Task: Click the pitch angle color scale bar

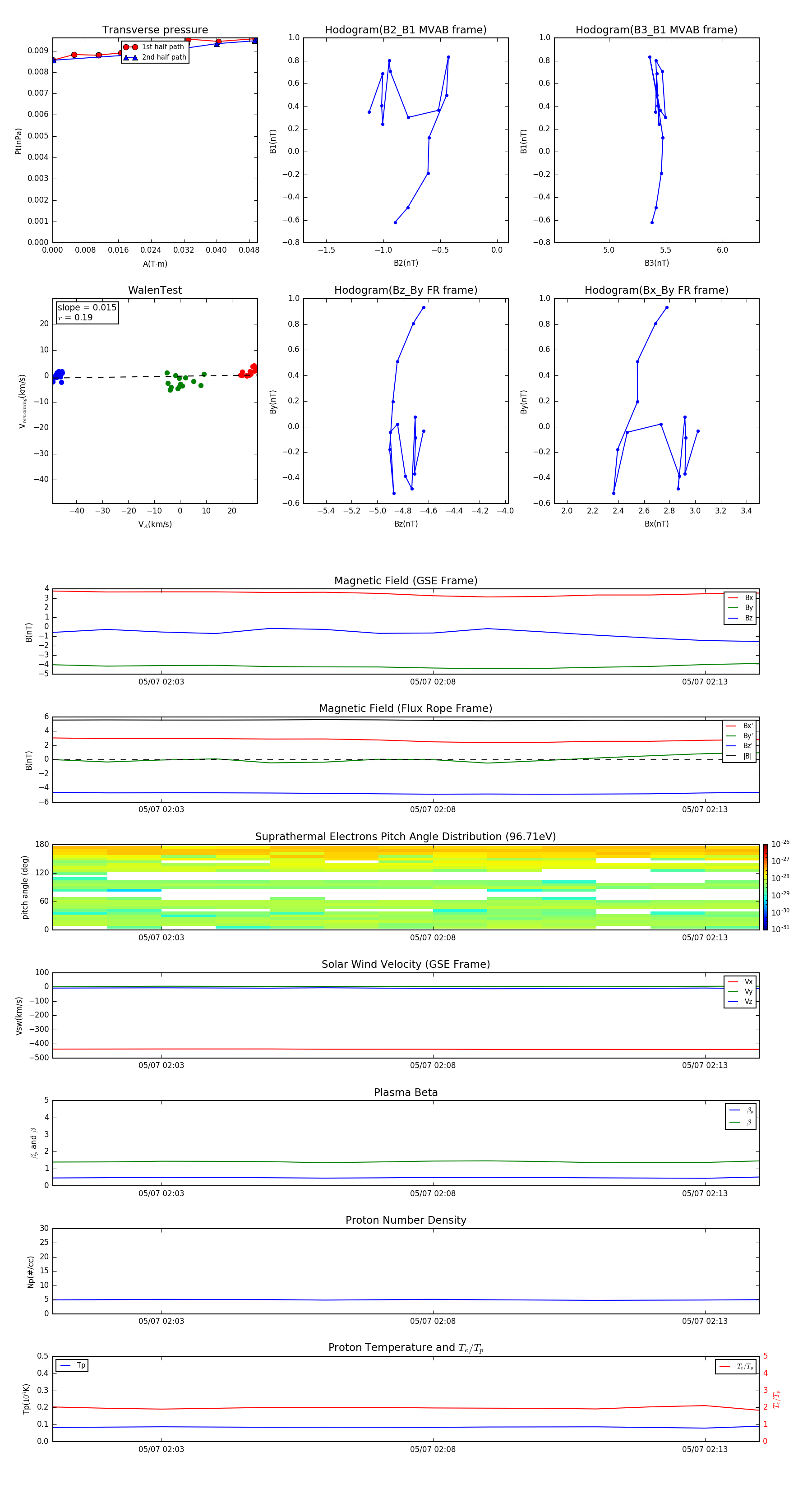Action: point(765,887)
